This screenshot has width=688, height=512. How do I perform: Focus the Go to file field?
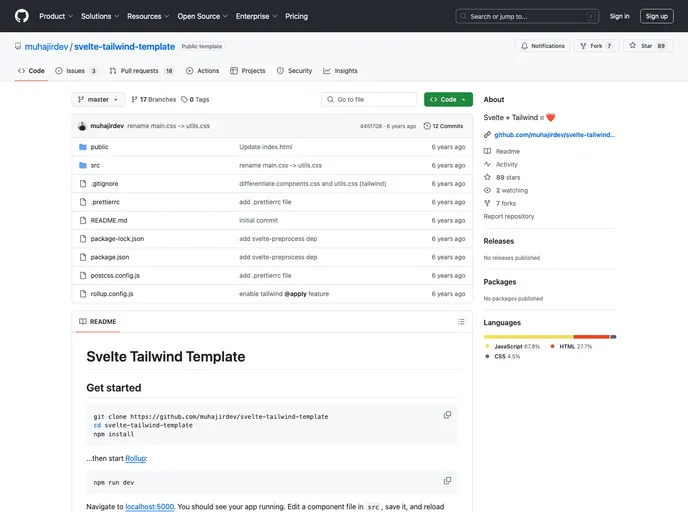pos(369,100)
